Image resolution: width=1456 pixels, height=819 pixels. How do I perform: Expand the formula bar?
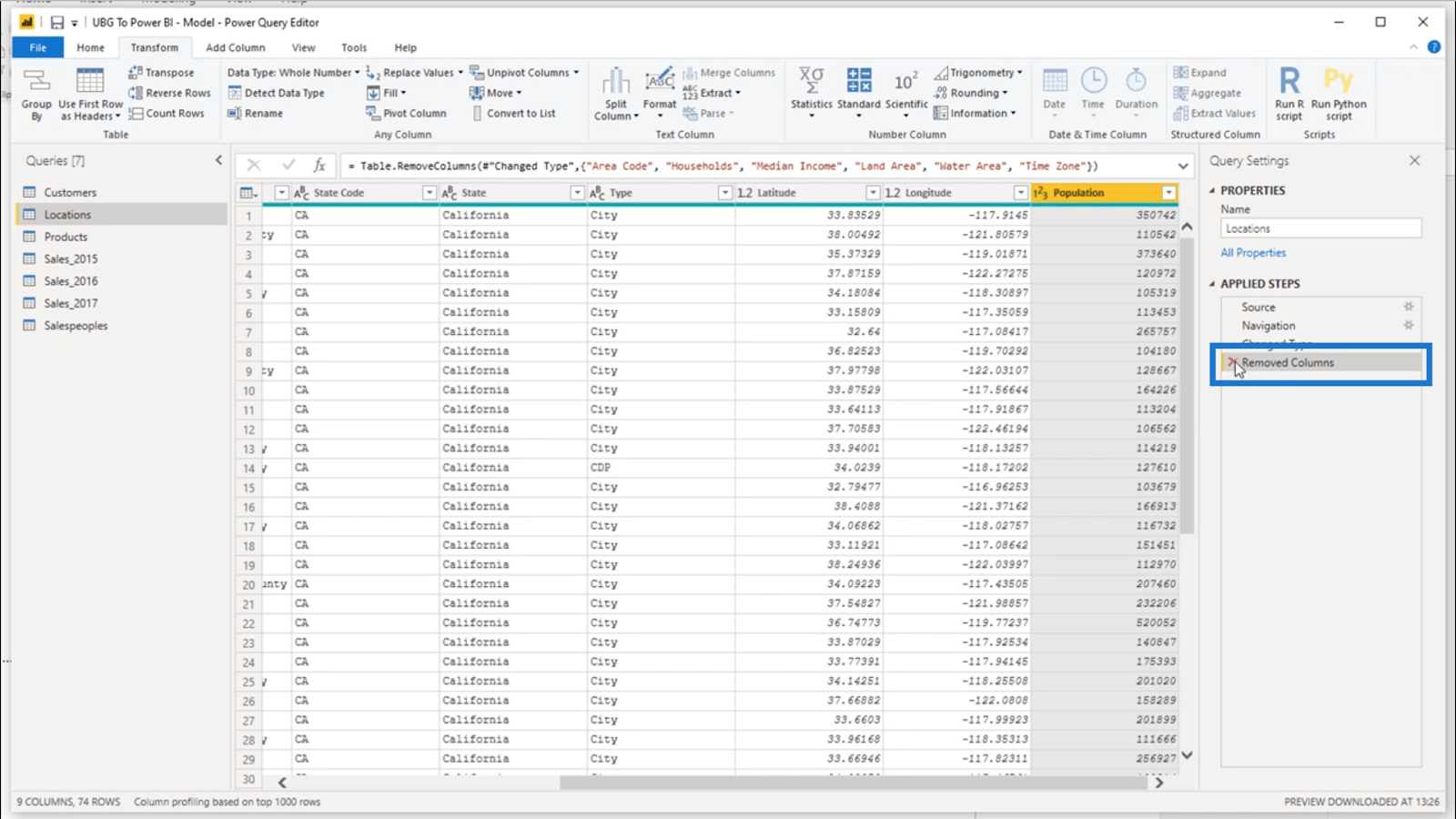coord(1183,166)
